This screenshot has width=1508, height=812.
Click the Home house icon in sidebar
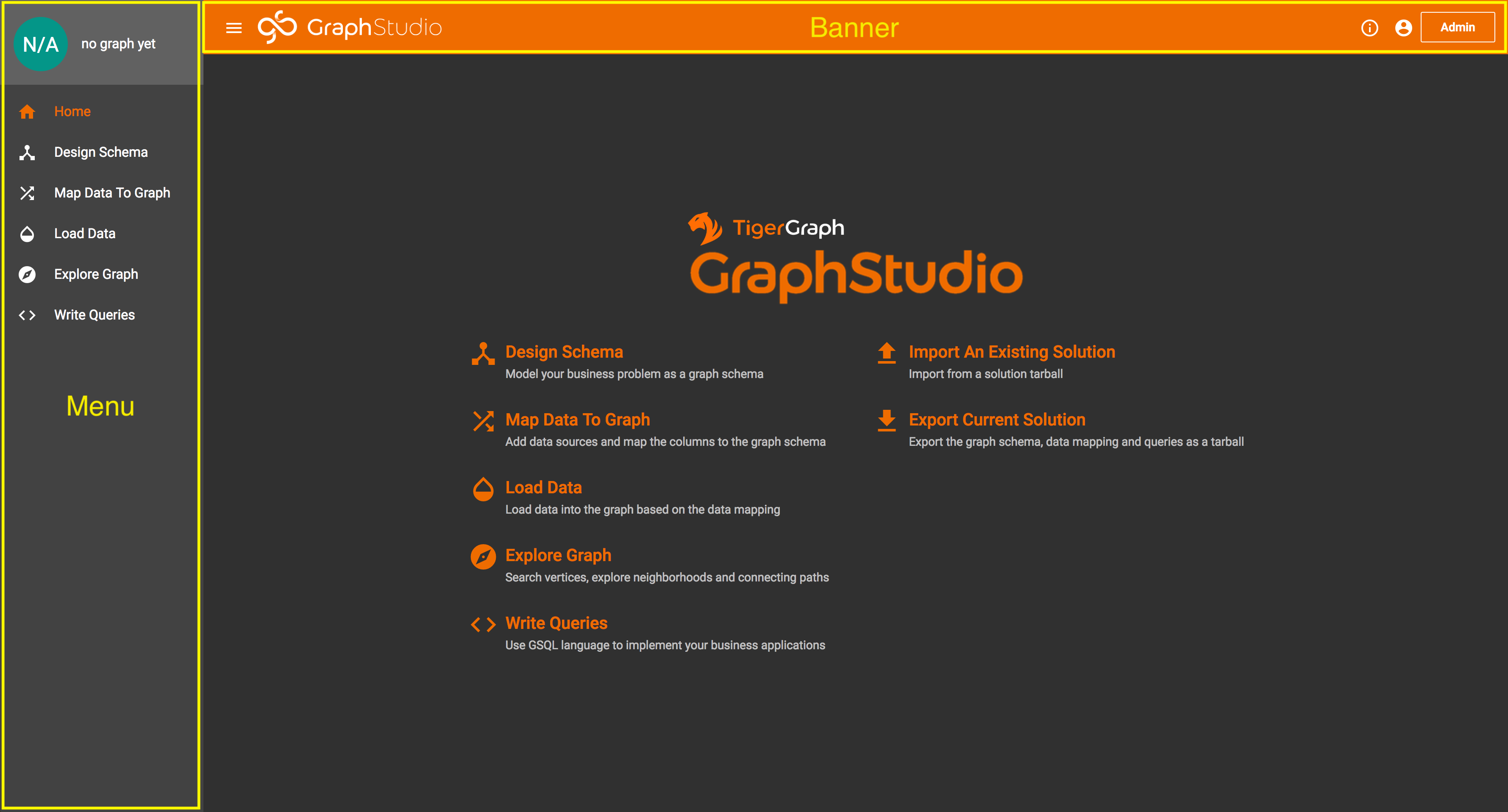27,111
